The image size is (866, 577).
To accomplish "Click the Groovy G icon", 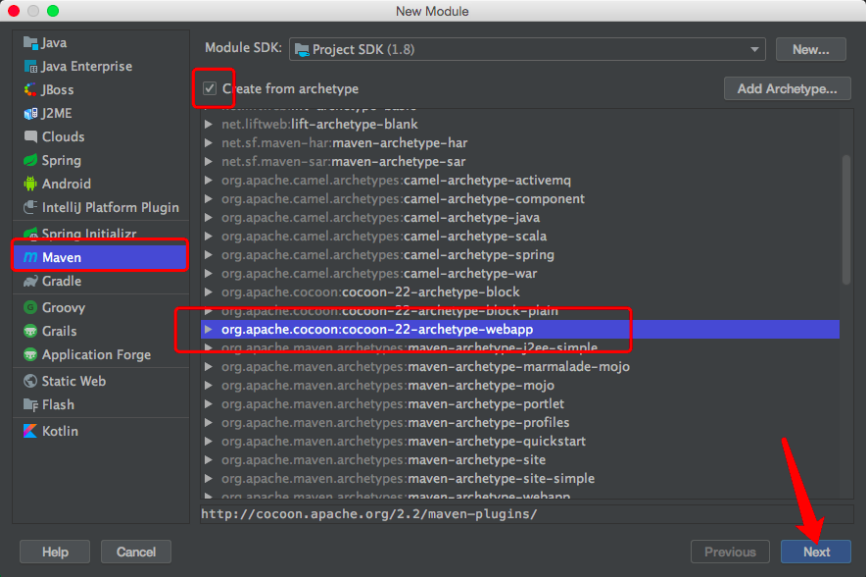I will click(x=30, y=308).
